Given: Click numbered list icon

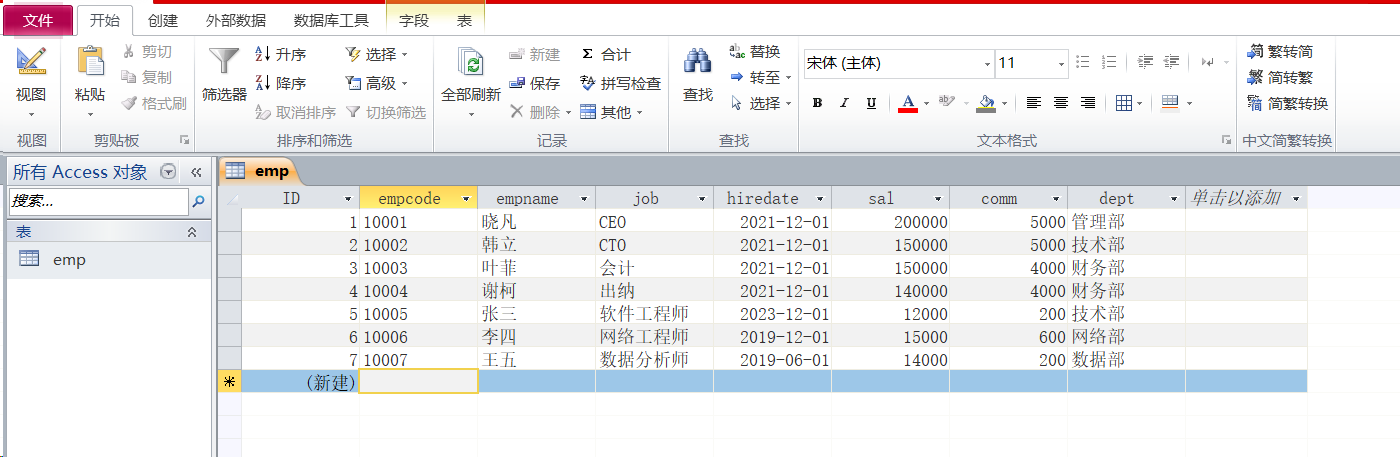Looking at the screenshot, I should (x=1109, y=62).
